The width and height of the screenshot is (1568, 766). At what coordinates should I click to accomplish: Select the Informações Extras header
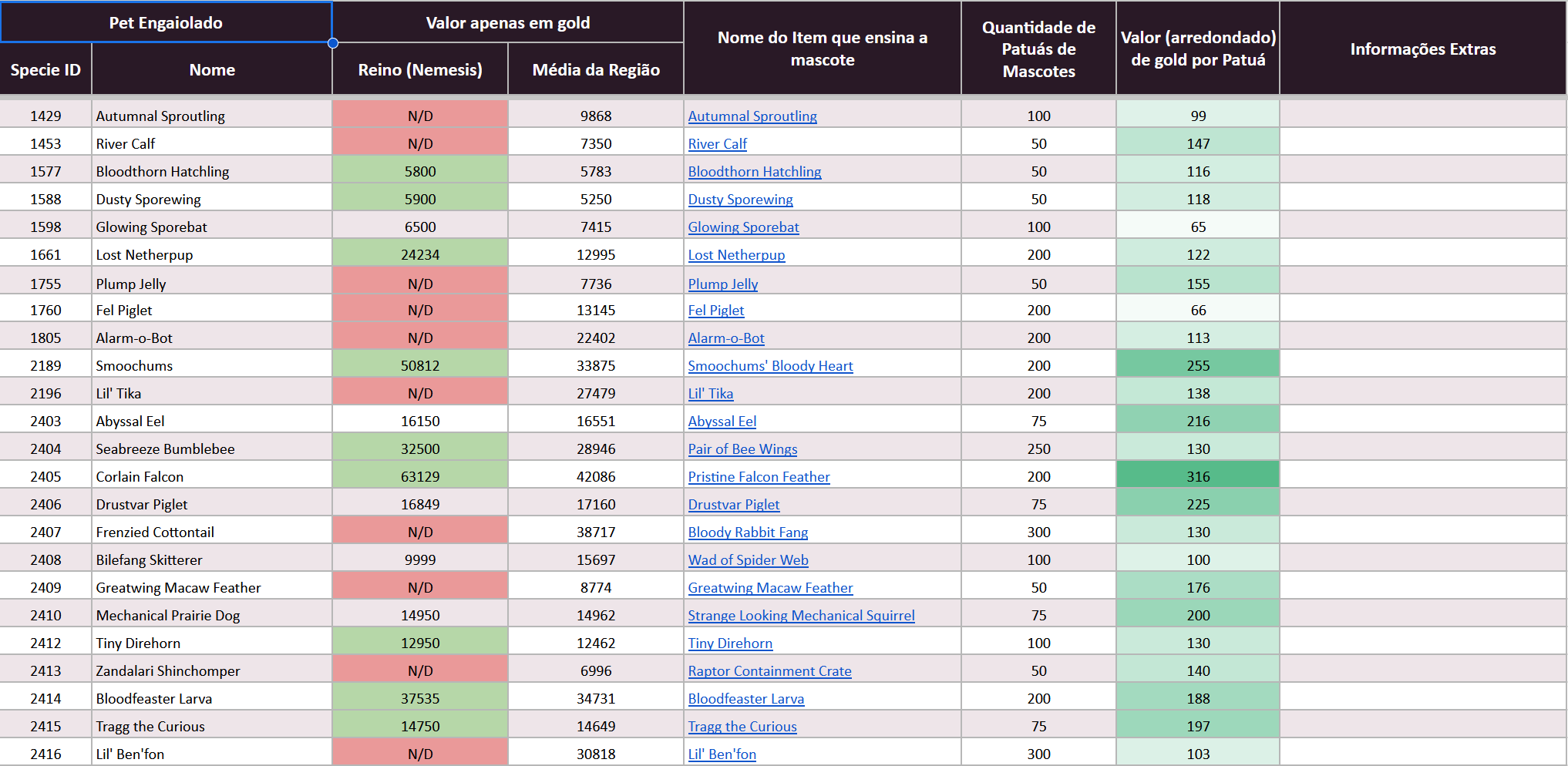[x=1423, y=48]
